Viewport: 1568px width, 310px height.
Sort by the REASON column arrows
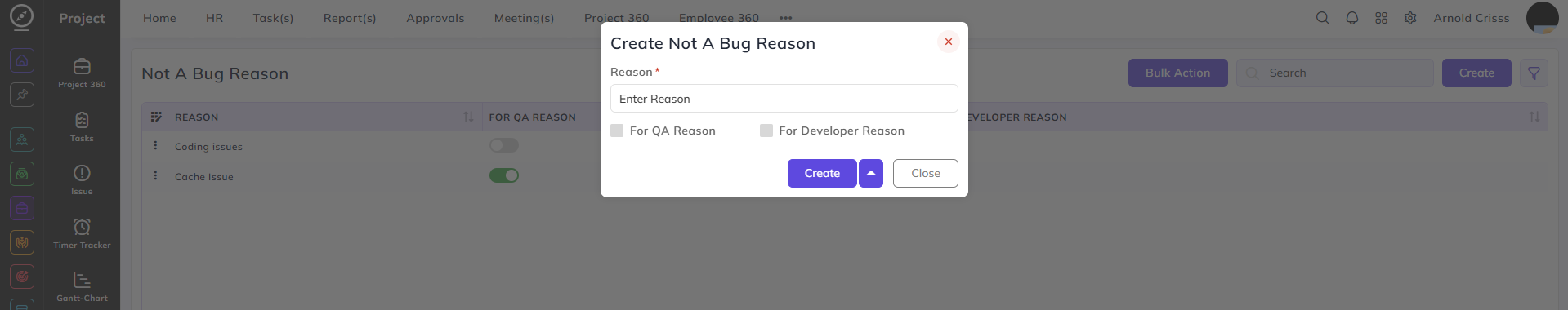[x=468, y=117]
